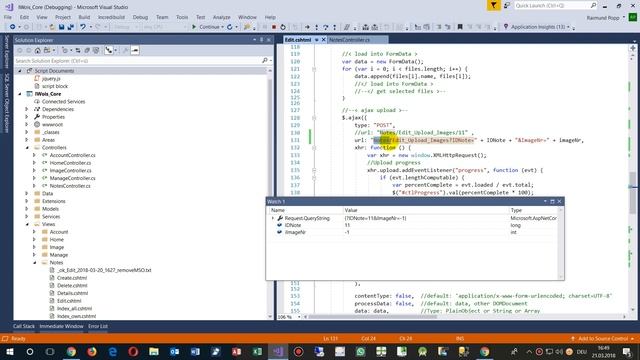This screenshot has height=360, width=640.
Task: Open the Application Insights dropdown
Action: pyautogui.click(x=568, y=27)
